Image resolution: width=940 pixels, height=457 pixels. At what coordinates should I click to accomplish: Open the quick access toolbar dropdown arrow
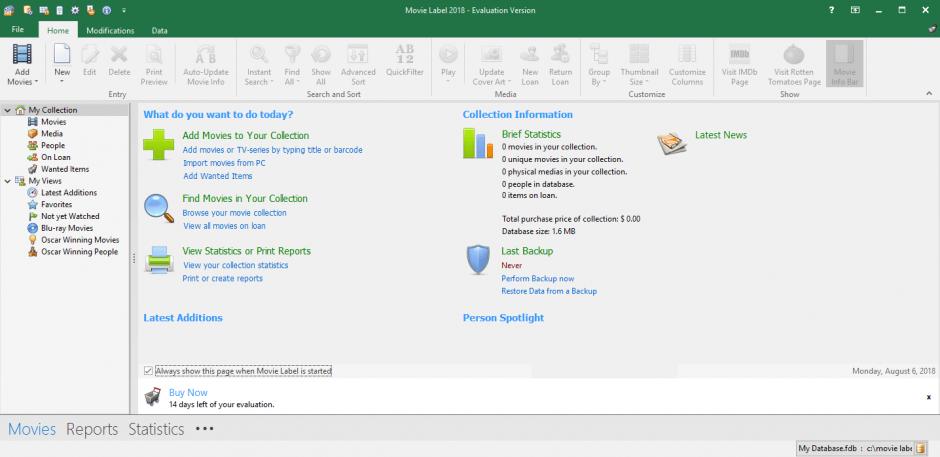[123, 10]
